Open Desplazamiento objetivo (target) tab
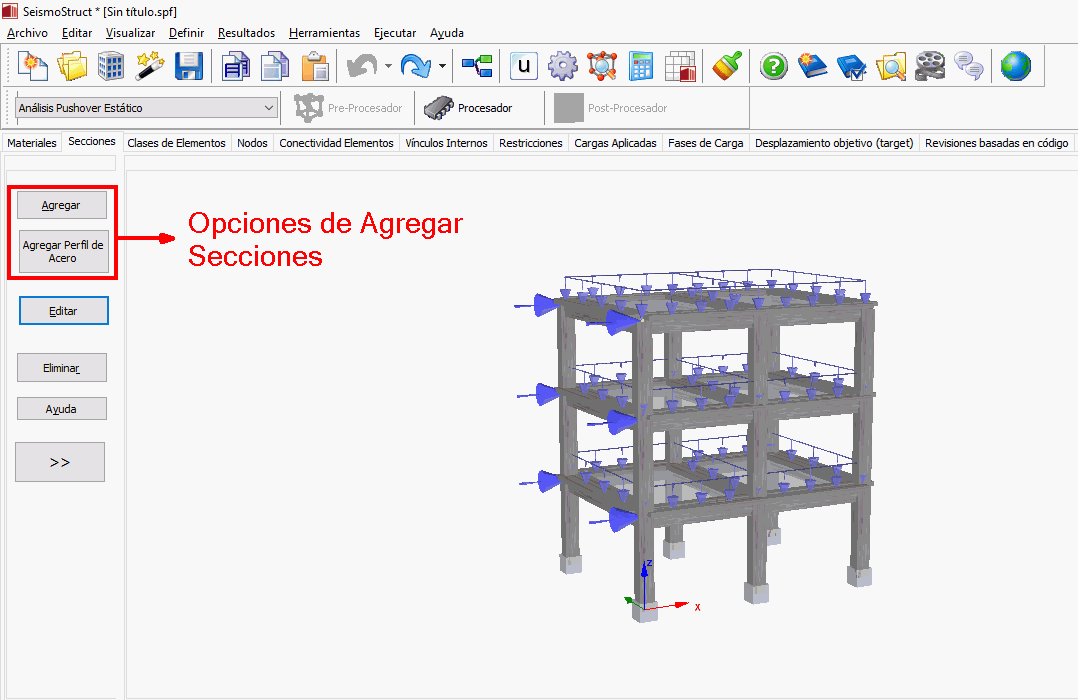 click(x=834, y=143)
